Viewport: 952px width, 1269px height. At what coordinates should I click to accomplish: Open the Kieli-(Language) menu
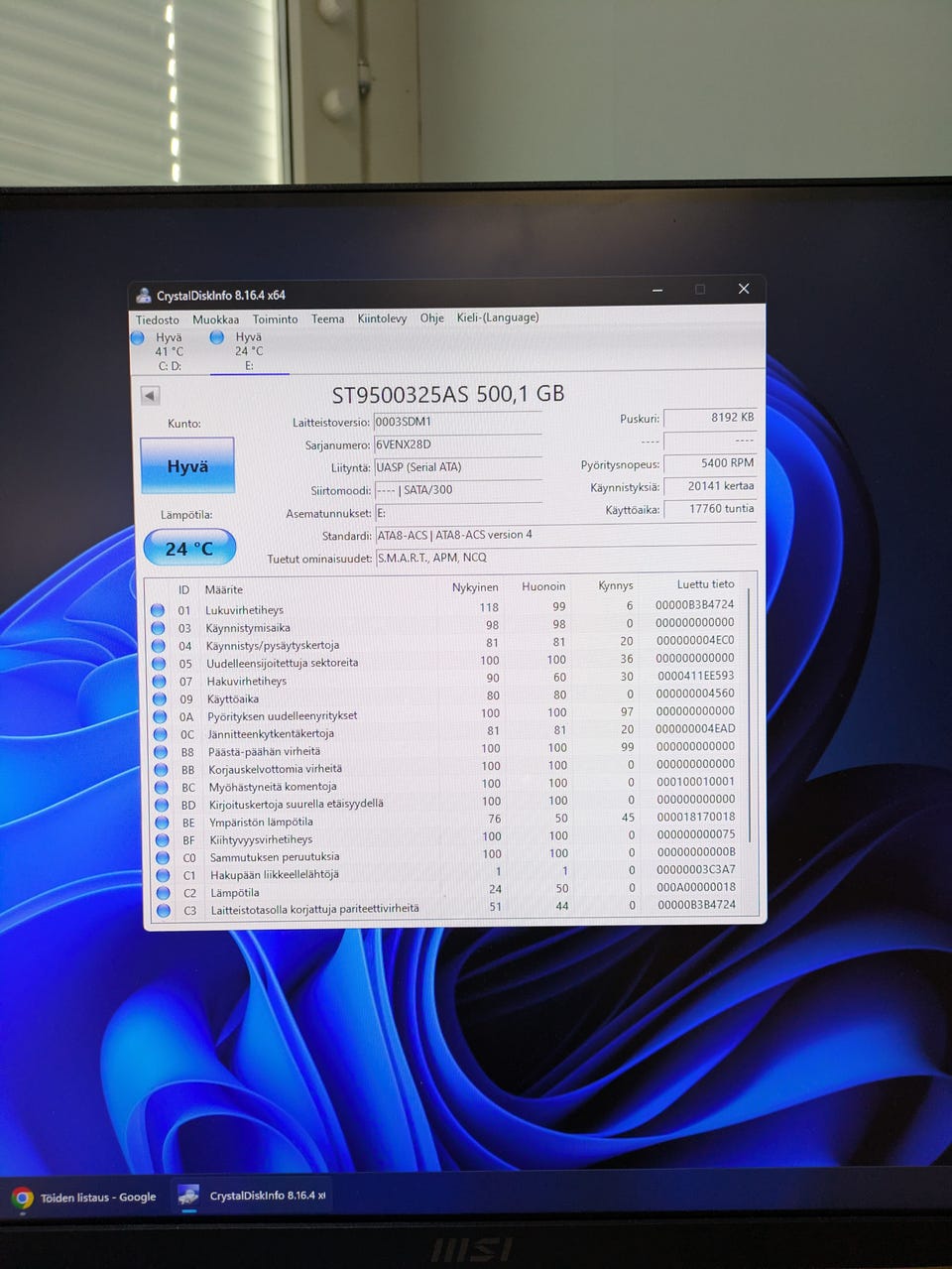[497, 317]
